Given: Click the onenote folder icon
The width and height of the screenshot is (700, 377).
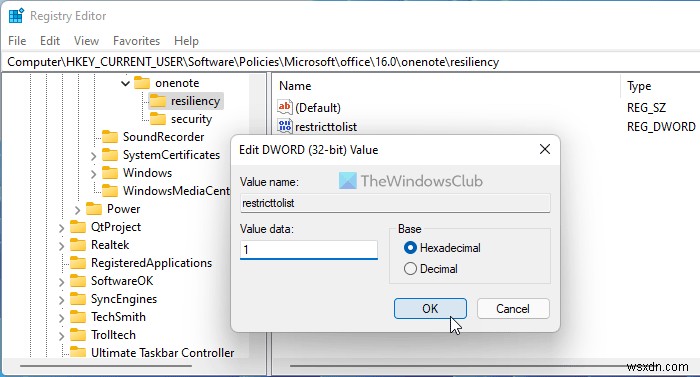Looking at the screenshot, I should [x=142, y=83].
